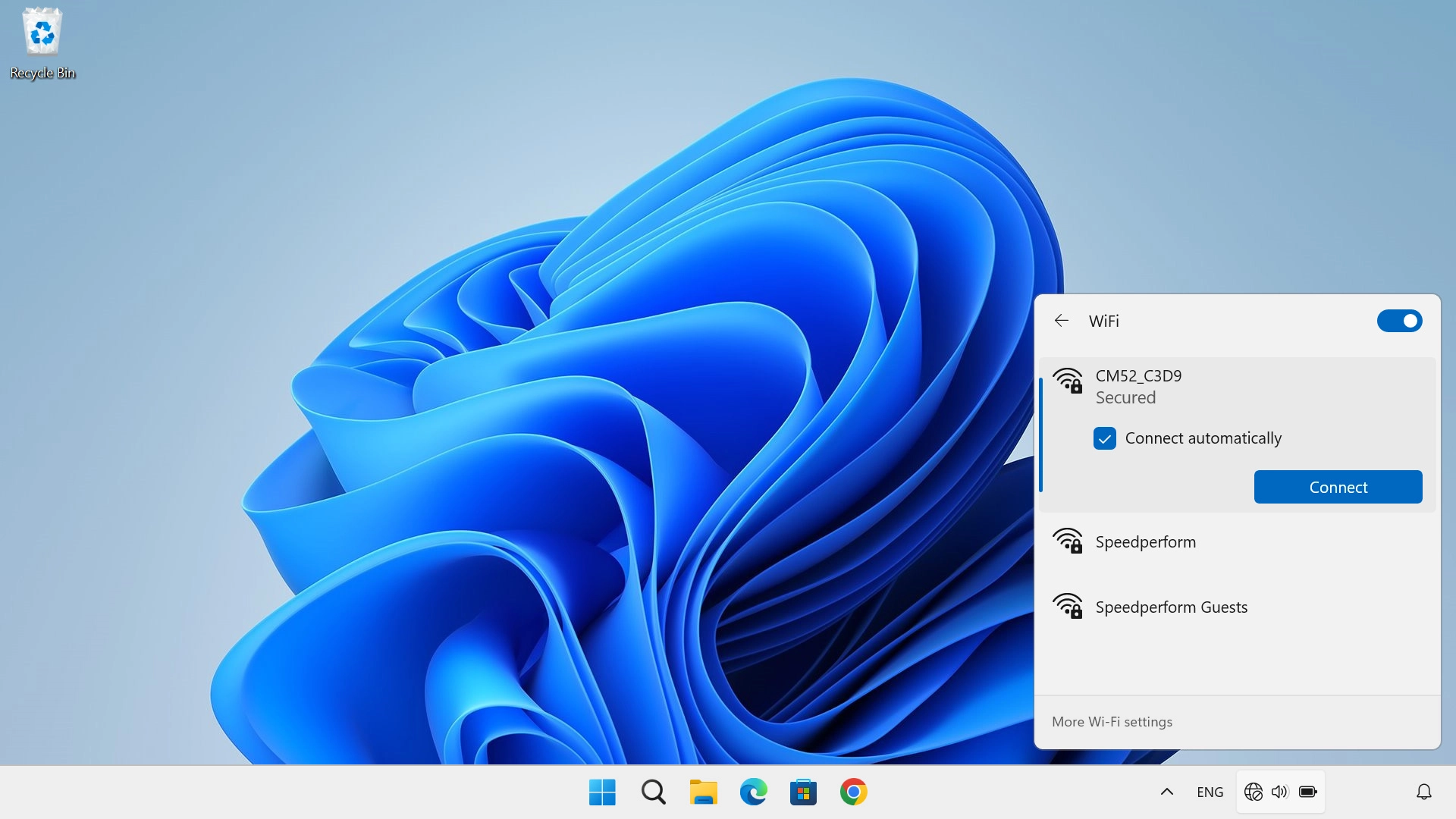Viewport: 1456px width, 819px height.
Task: Turn off the WiFi toggle switch
Action: coord(1399,321)
